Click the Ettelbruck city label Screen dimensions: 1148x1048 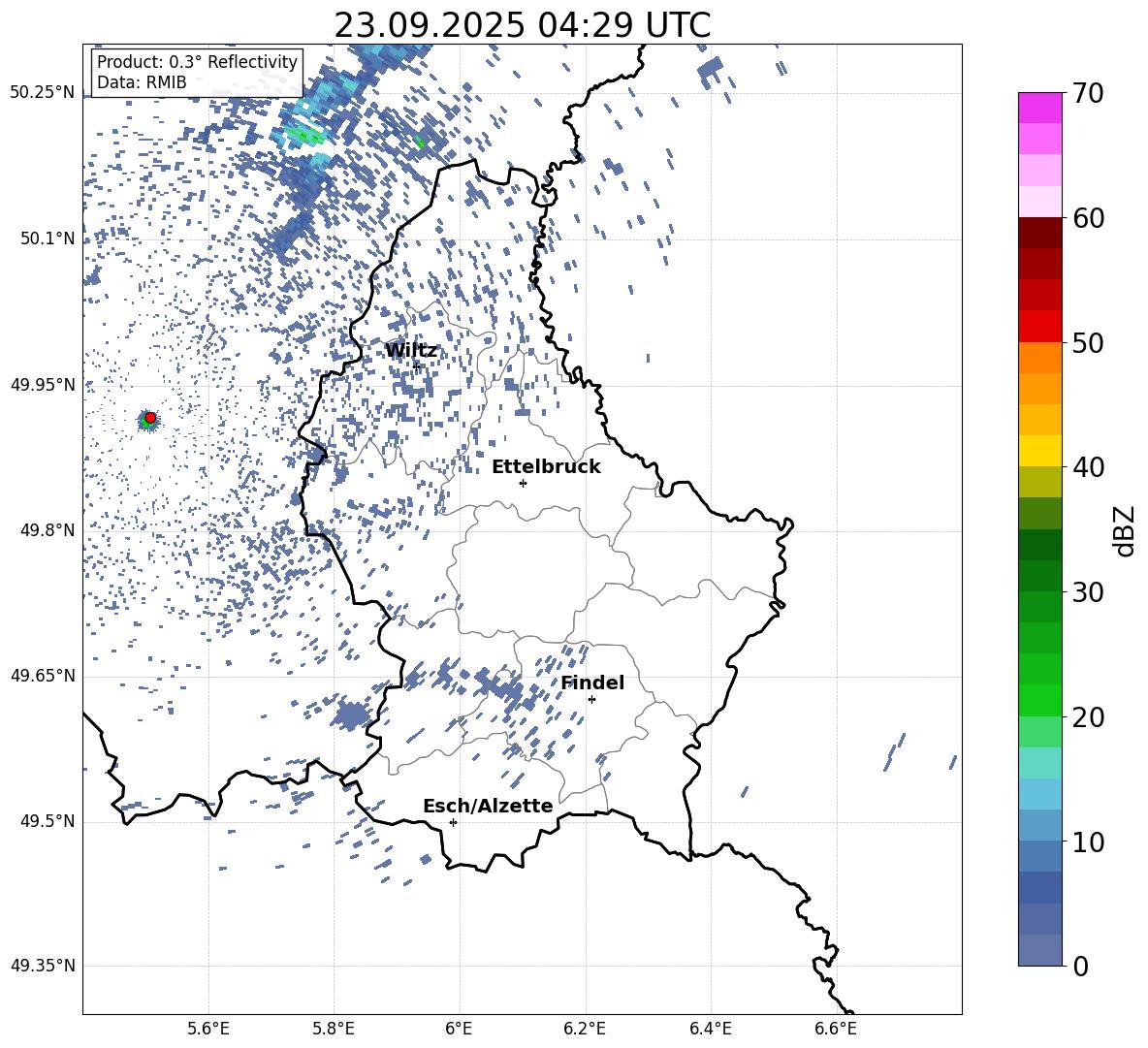[x=546, y=467]
